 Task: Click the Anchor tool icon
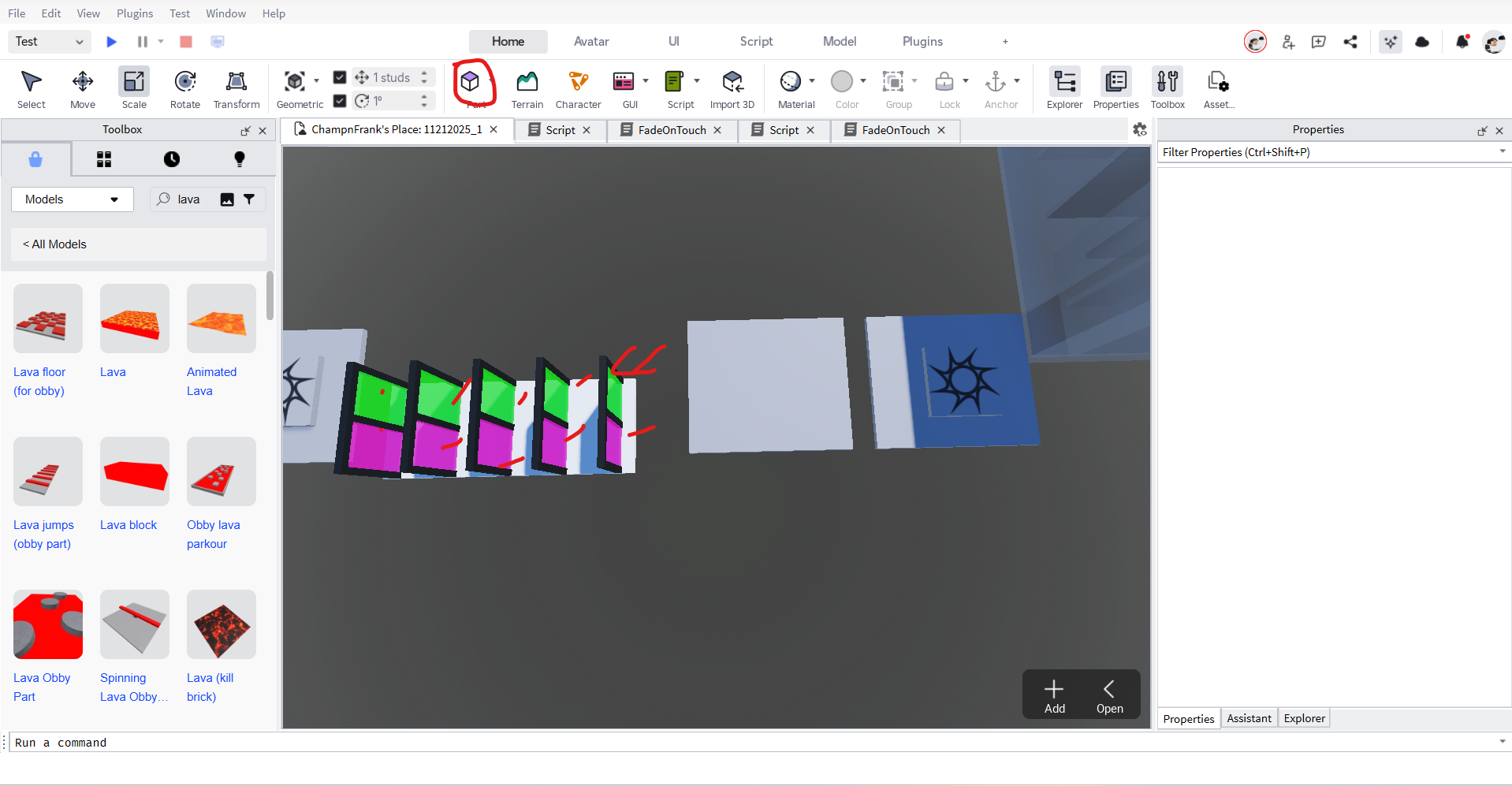pos(996,81)
